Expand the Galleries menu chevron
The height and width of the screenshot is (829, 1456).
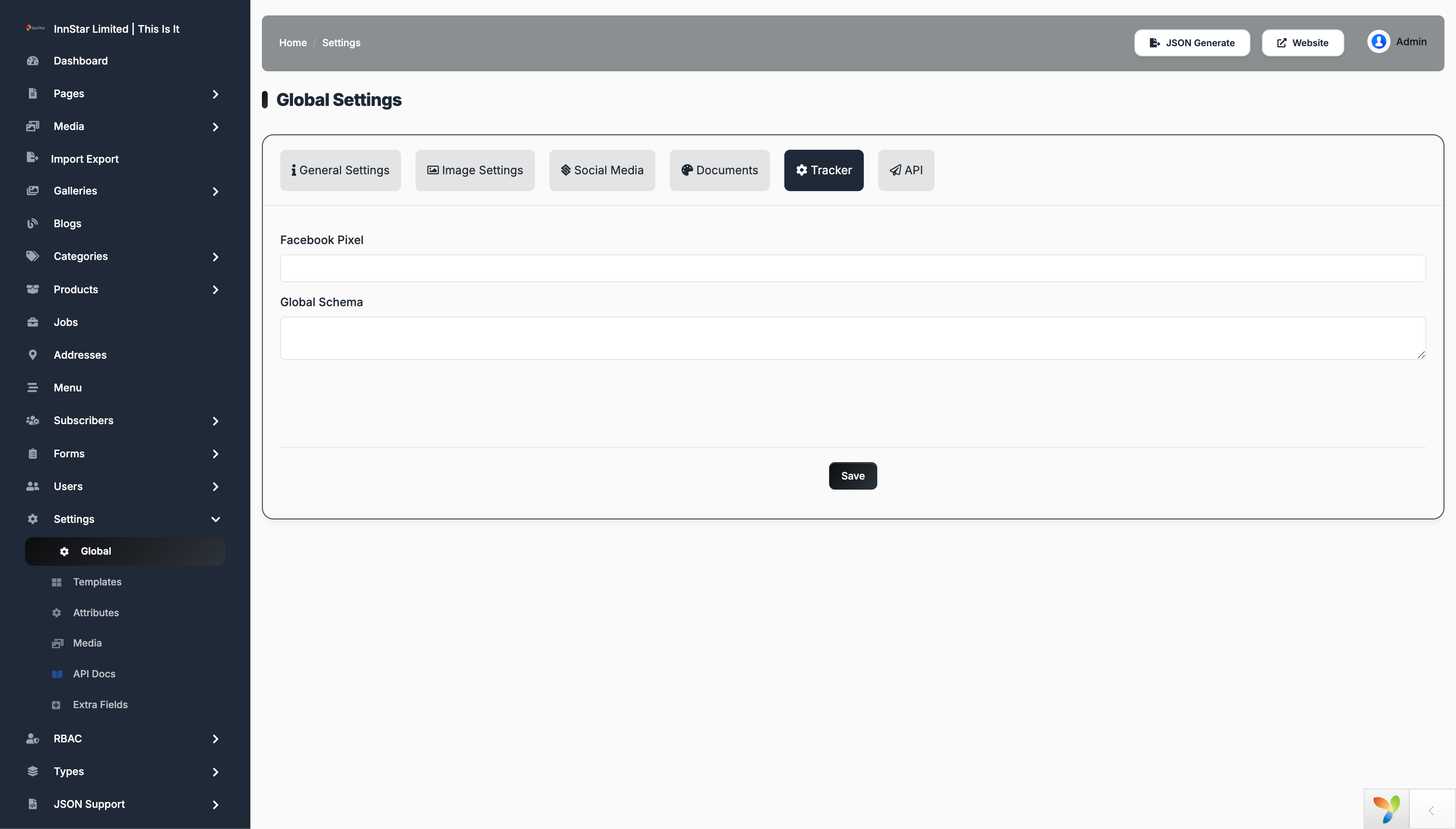[215, 191]
